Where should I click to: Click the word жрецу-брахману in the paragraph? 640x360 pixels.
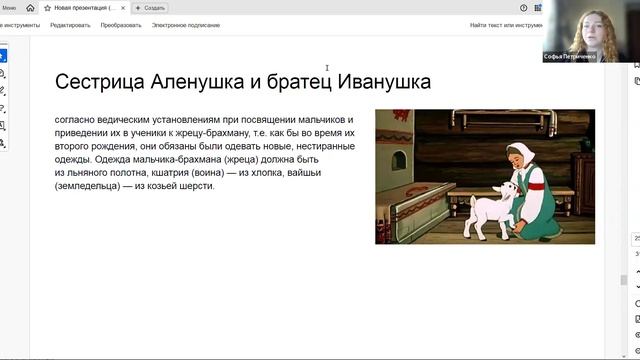212,133
